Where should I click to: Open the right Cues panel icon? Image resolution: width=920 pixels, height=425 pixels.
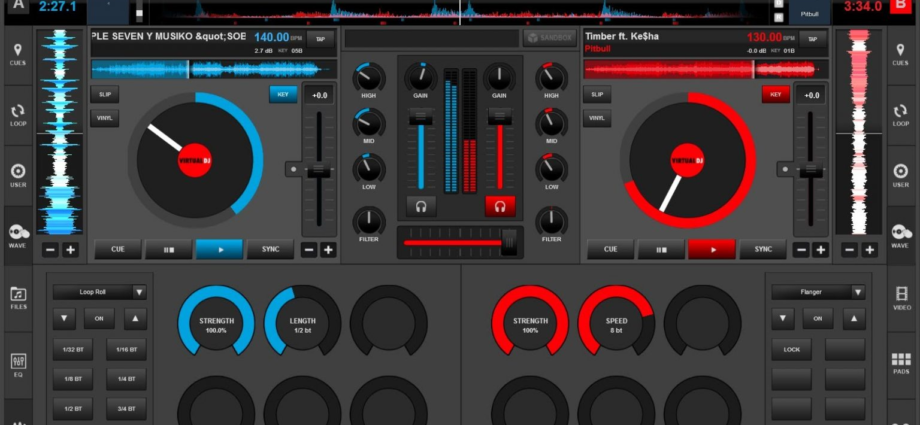[900, 55]
